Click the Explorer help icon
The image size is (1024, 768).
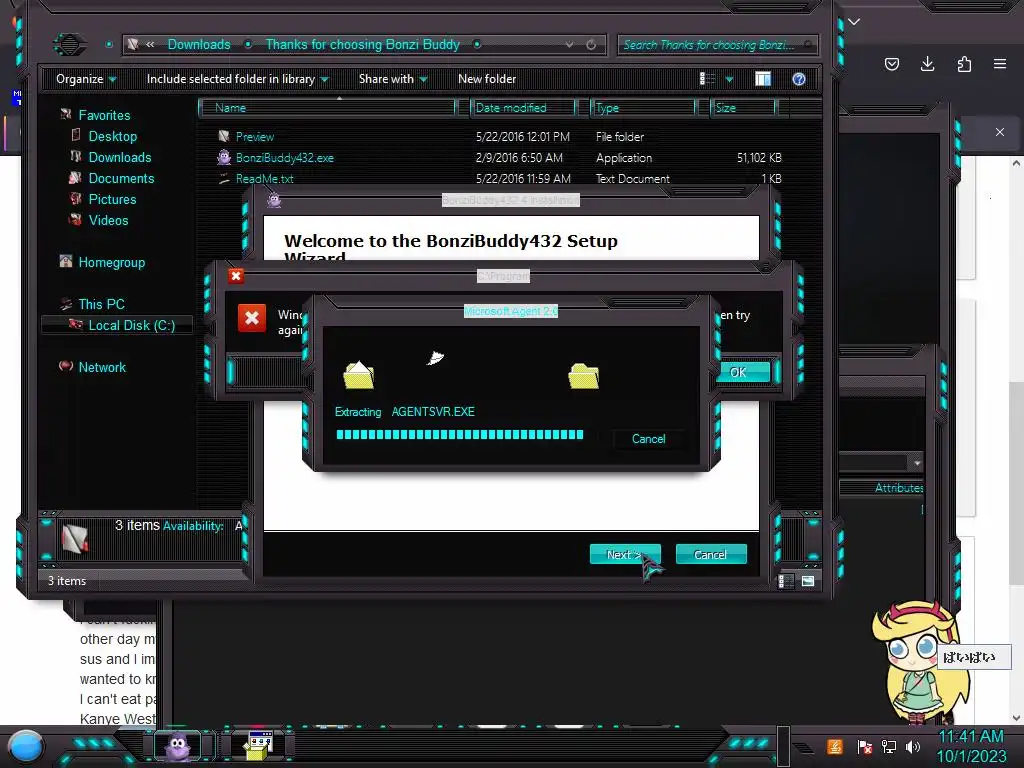[x=799, y=79]
